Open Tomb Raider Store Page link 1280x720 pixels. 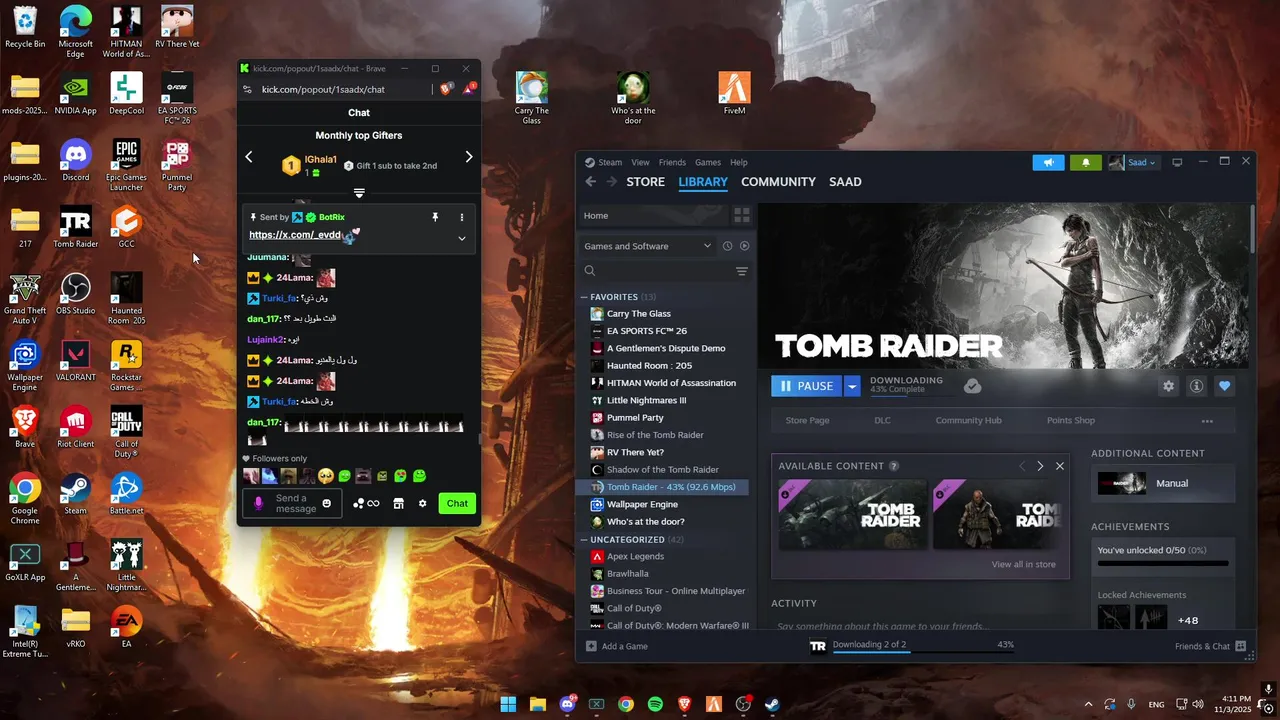[807, 421]
